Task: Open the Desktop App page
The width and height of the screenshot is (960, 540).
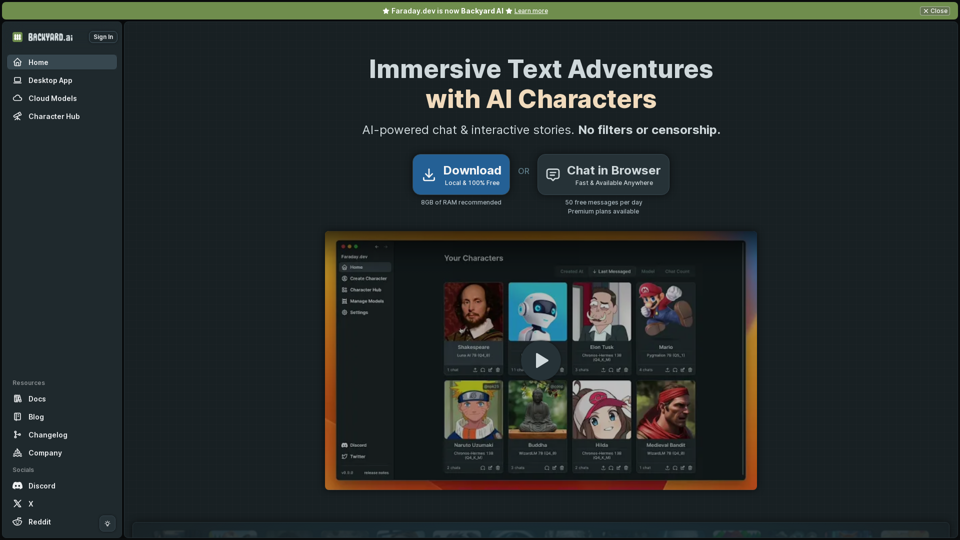Action: click(62, 80)
